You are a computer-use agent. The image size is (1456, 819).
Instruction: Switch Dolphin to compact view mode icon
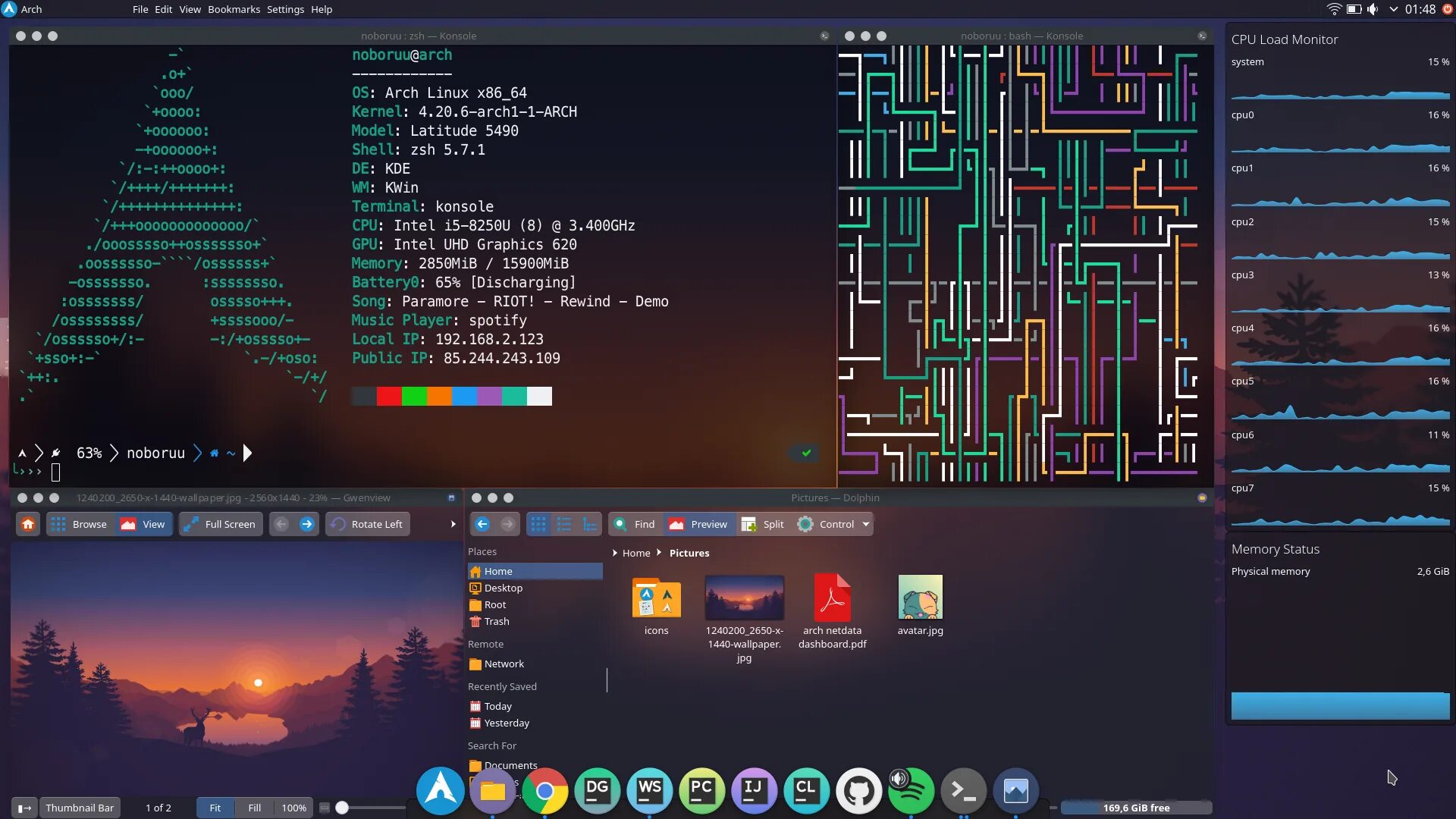pyautogui.click(x=564, y=524)
